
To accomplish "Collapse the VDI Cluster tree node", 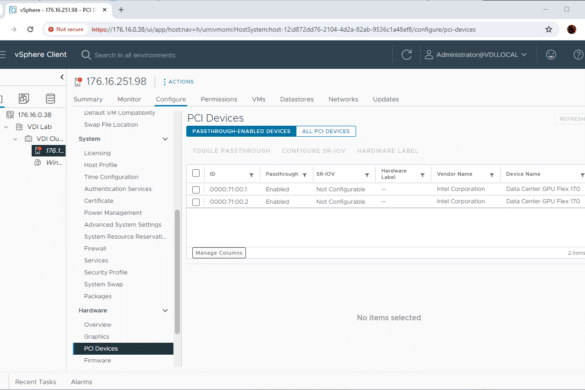I will 15,139.
